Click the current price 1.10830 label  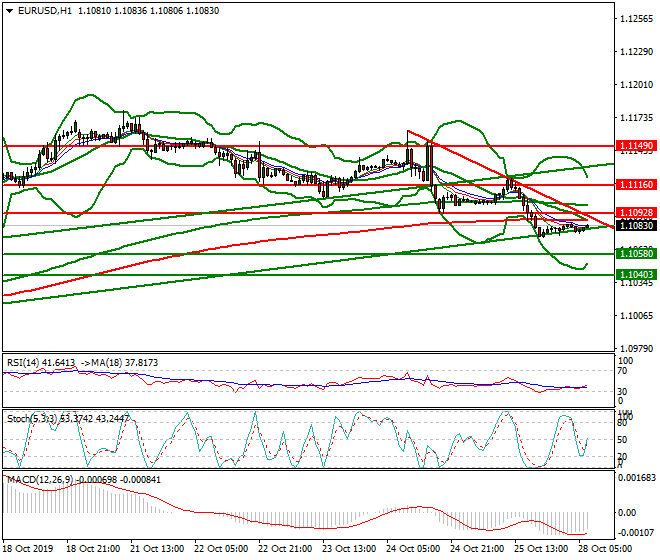pyautogui.click(x=636, y=226)
